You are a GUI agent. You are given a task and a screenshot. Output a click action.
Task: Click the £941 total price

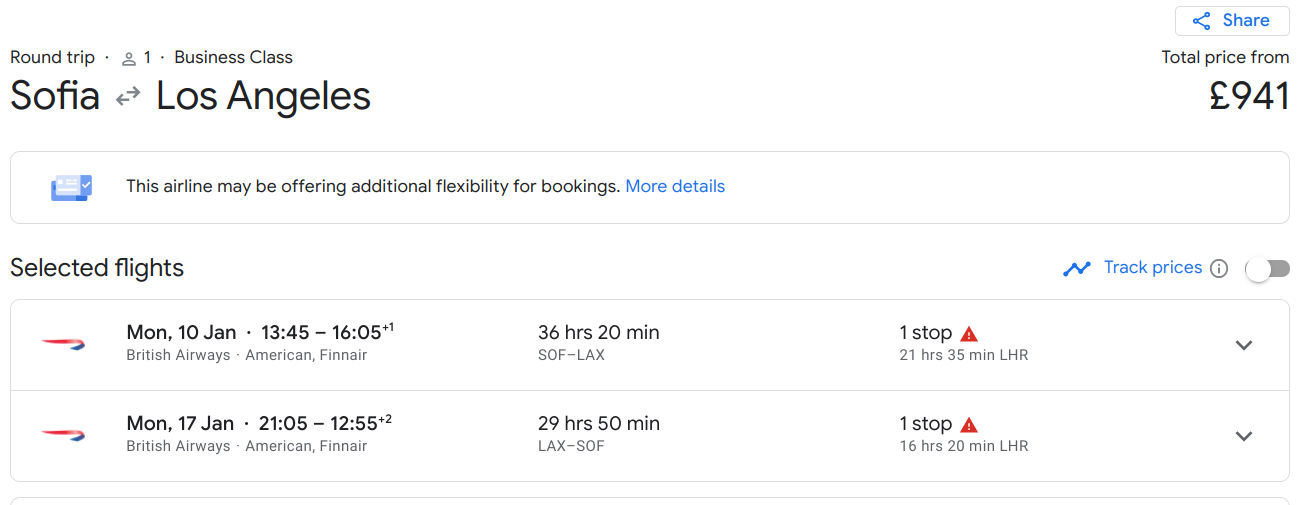pyautogui.click(x=1249, y=96)
